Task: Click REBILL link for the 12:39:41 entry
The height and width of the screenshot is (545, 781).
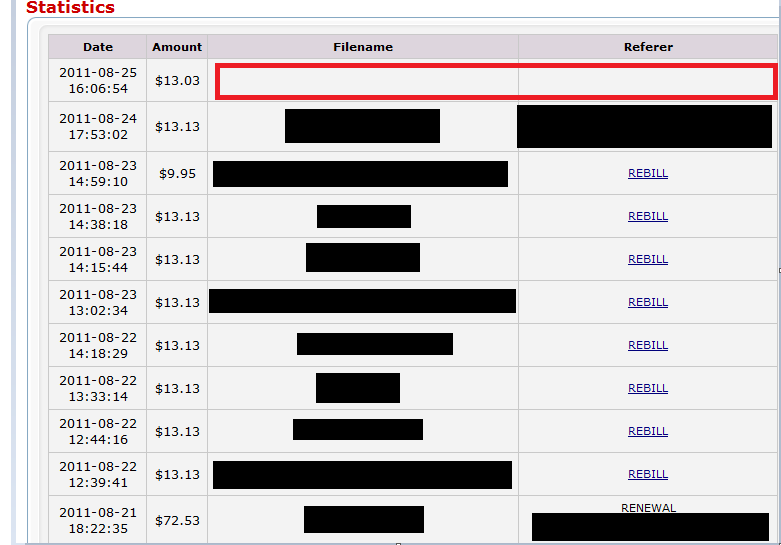Action: (648, 474)
